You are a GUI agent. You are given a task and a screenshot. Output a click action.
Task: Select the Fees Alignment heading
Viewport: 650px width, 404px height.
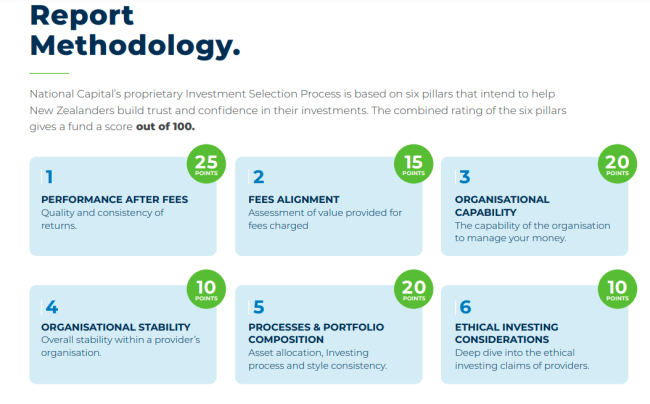pos(294,199)
